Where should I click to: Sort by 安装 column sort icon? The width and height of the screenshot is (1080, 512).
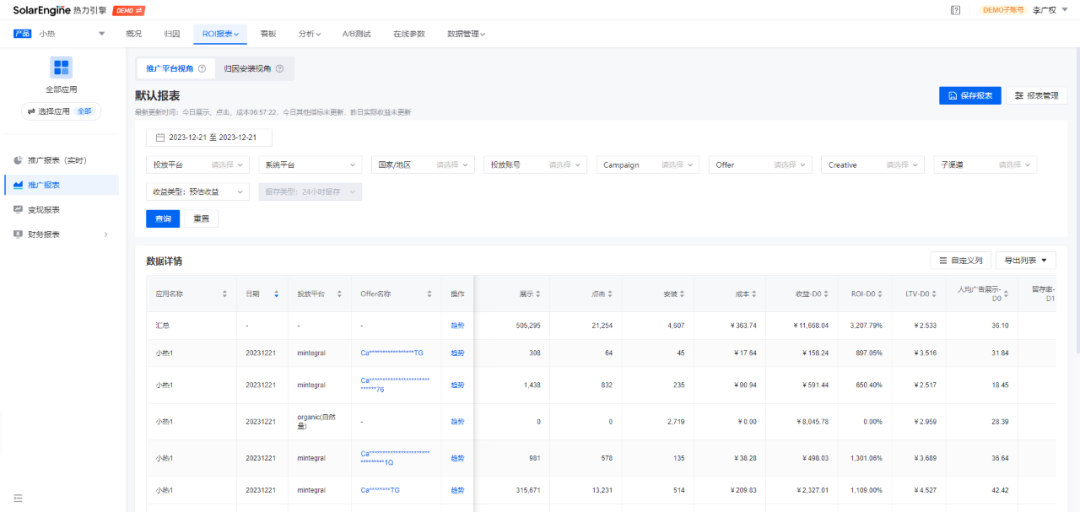coord(682,294)
